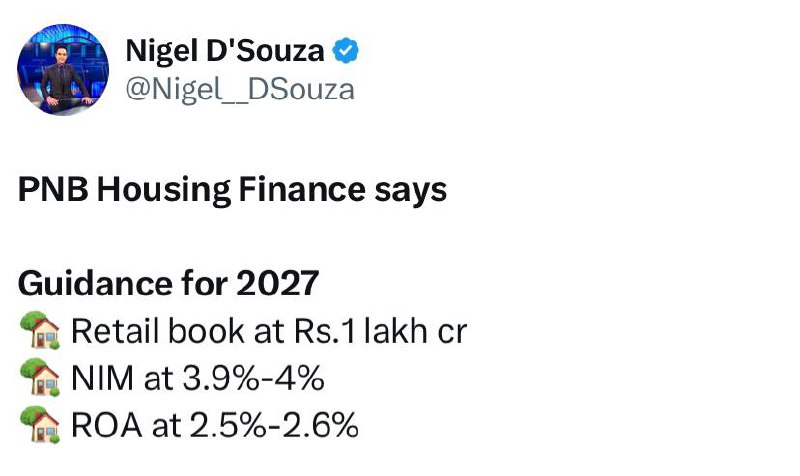
Task: Click the 'Rs.1 lakh cr' figure
Action: [x=380, y=331]
